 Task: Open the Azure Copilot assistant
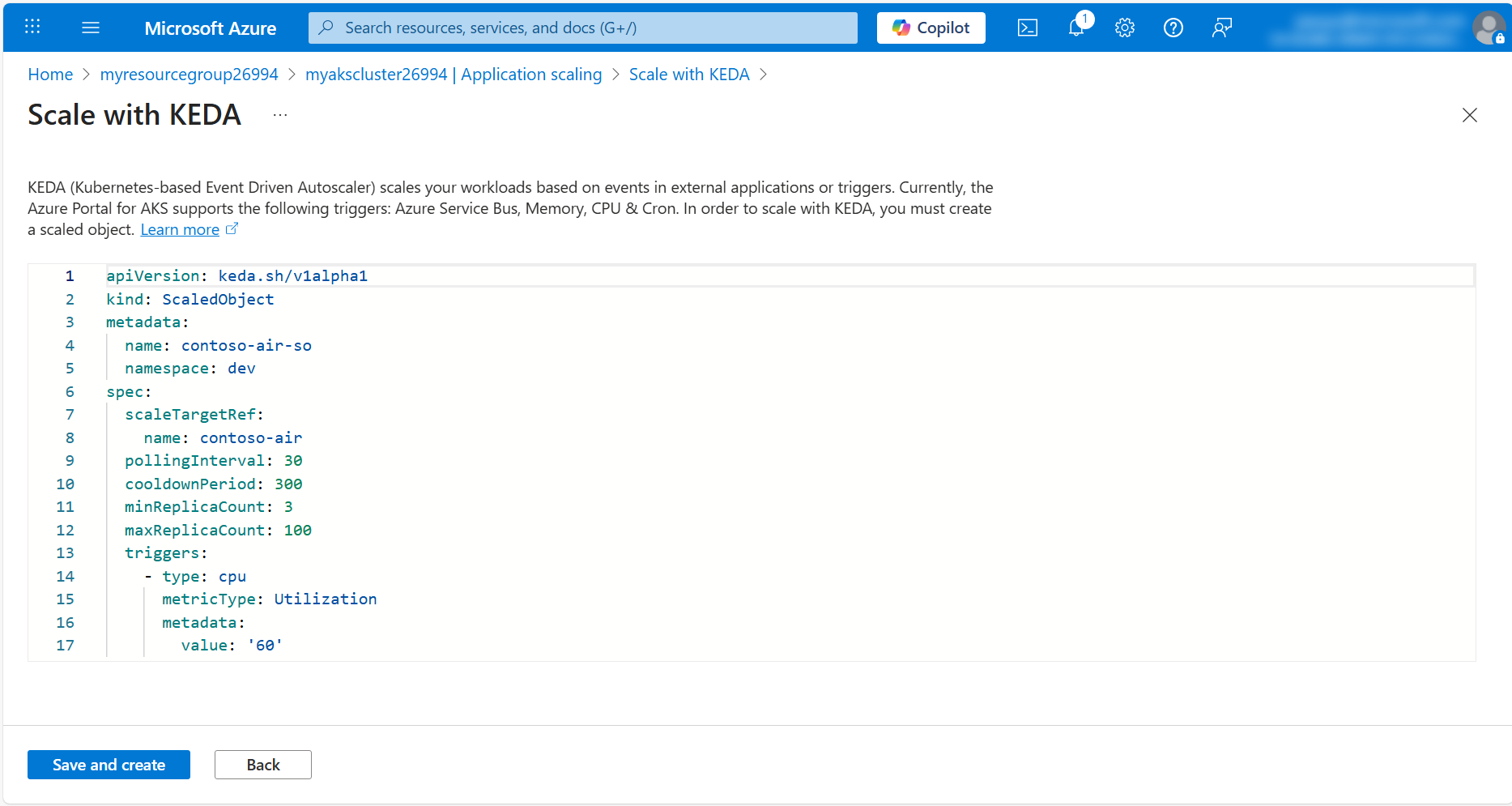pos(930,27)
